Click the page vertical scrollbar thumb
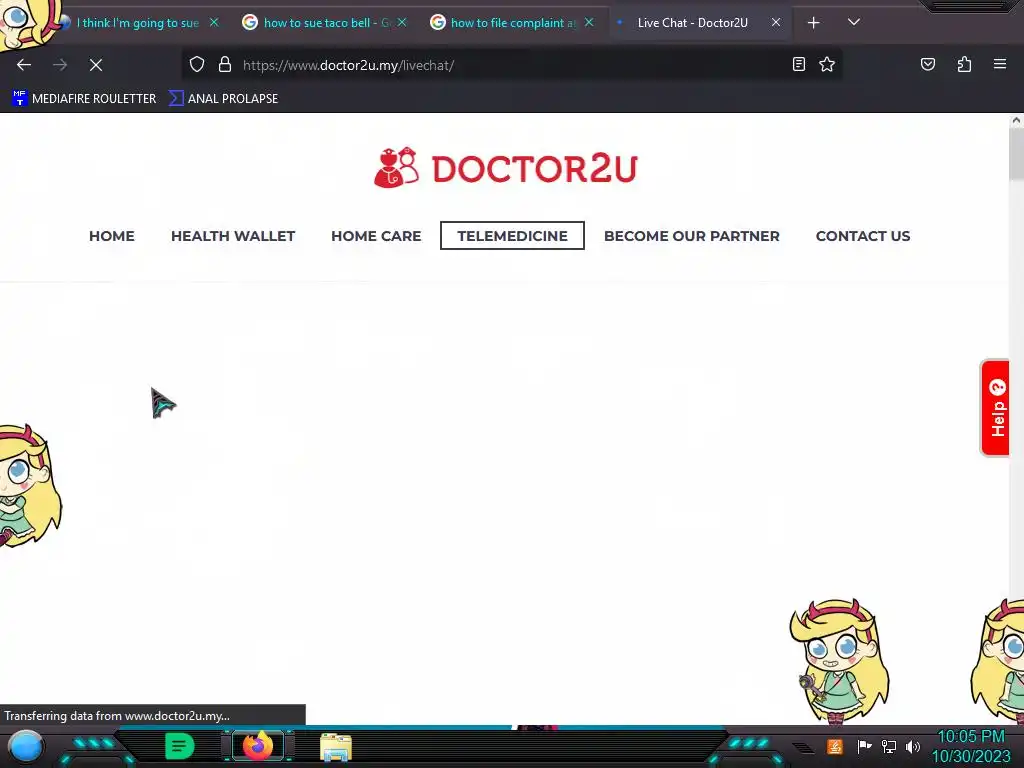This screenshot has height=768, width=1024. tap(1016, 153)
